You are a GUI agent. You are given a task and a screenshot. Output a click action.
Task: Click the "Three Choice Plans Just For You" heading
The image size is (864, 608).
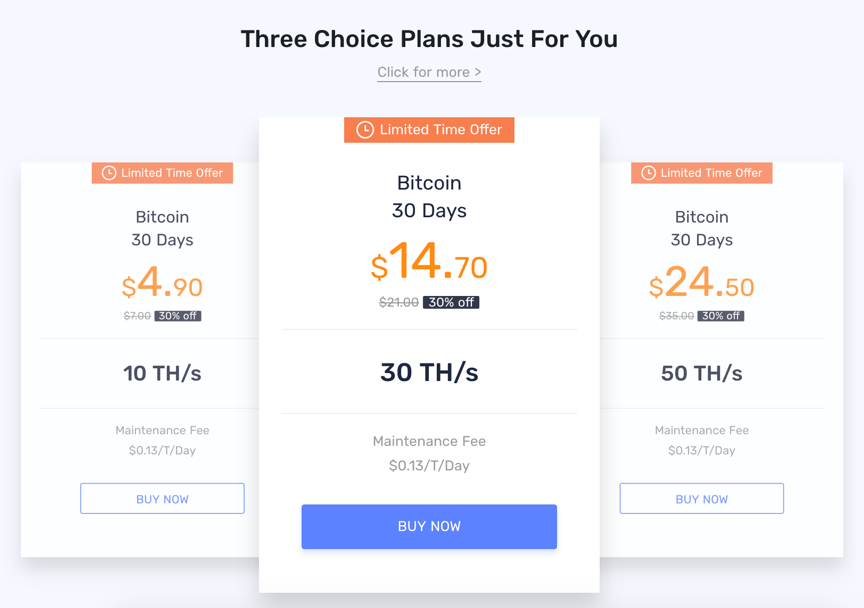tap(429, 39)
